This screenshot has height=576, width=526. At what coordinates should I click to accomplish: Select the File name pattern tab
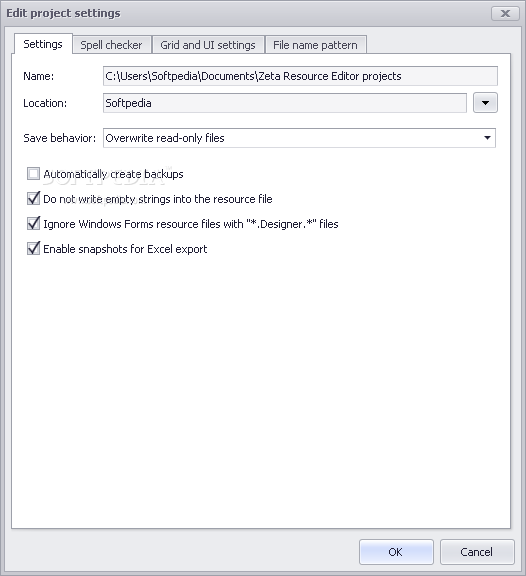tap(315, 45)
